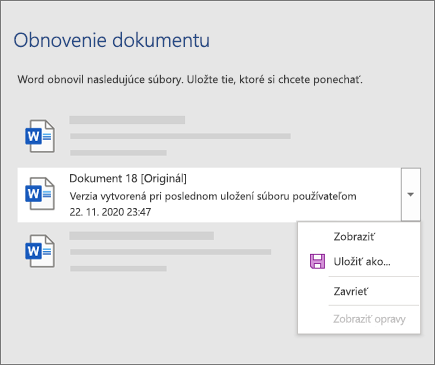Click the purple floppy disk save icon
Image resolution: width=435 pixels, height=365 pixels.
click(317, 261)
